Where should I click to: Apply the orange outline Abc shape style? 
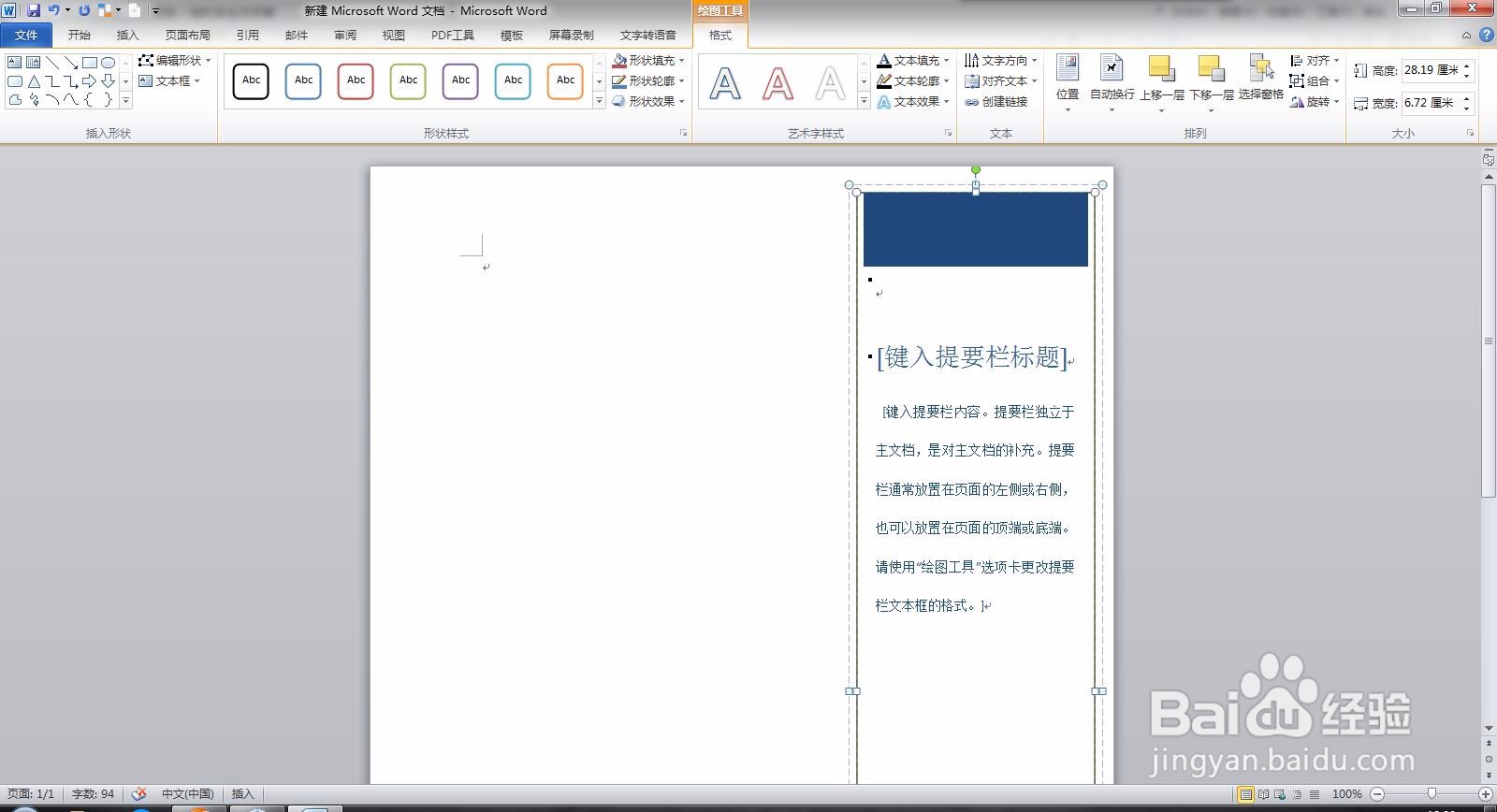click(565, 81)
